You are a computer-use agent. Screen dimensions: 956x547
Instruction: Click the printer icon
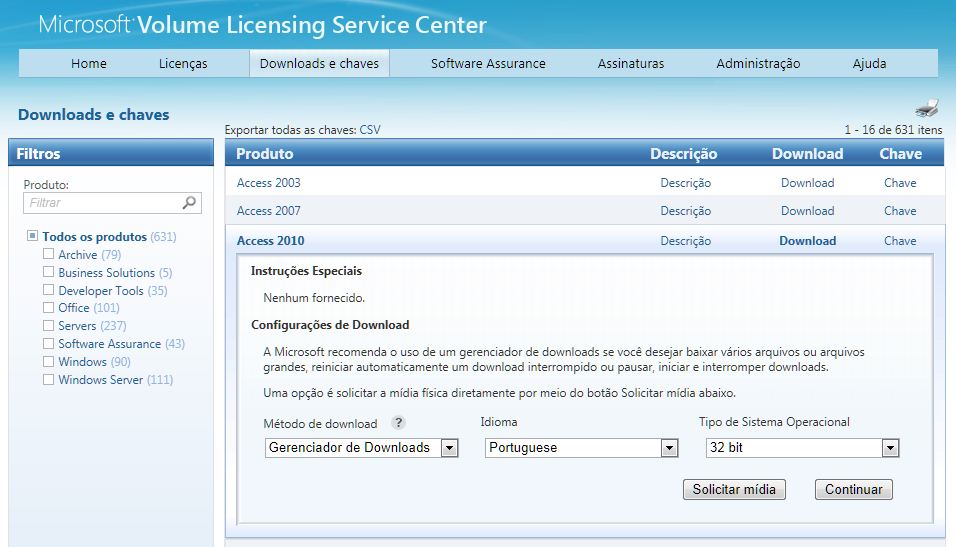coord(927,108)
